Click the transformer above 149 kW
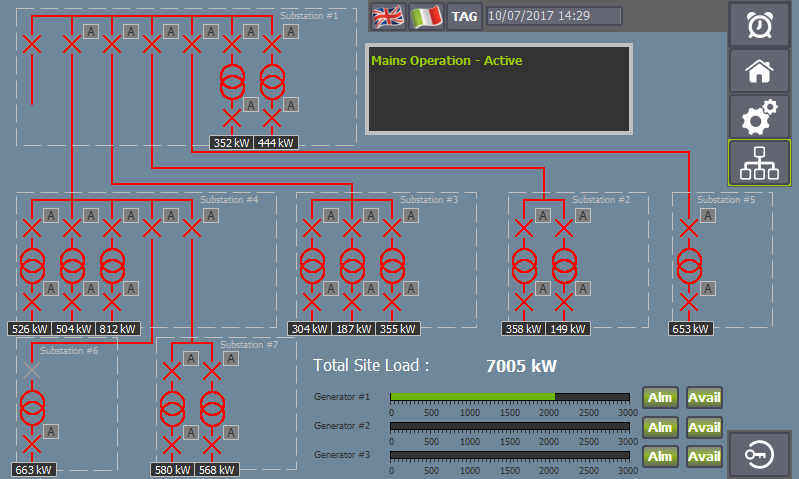The height and width of the screenshot is (479, 799). point(564,265)
